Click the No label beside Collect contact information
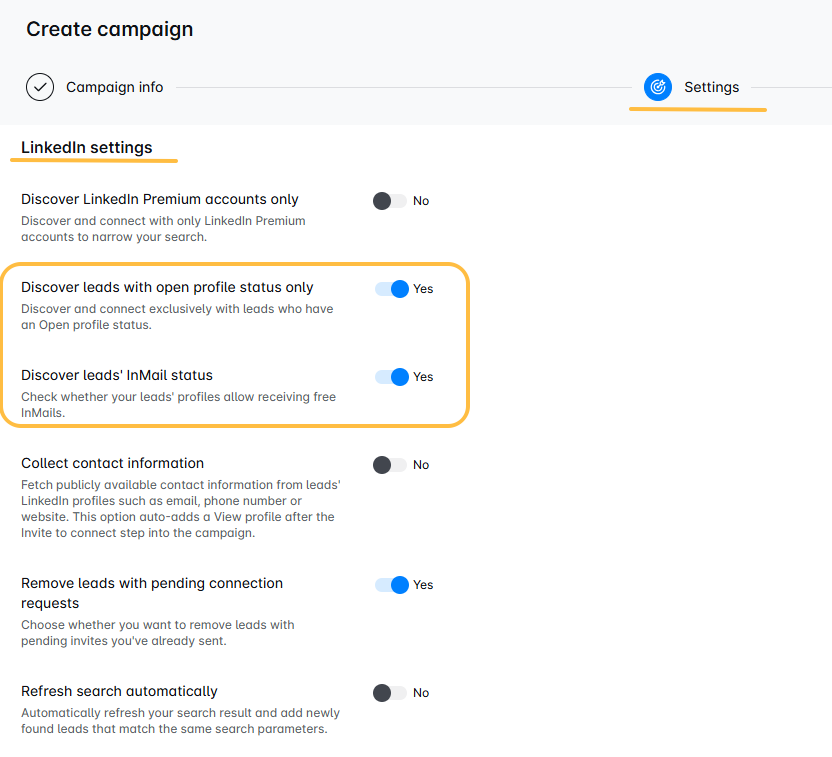This screenshot has width=832, height=757. coord(421,465)
